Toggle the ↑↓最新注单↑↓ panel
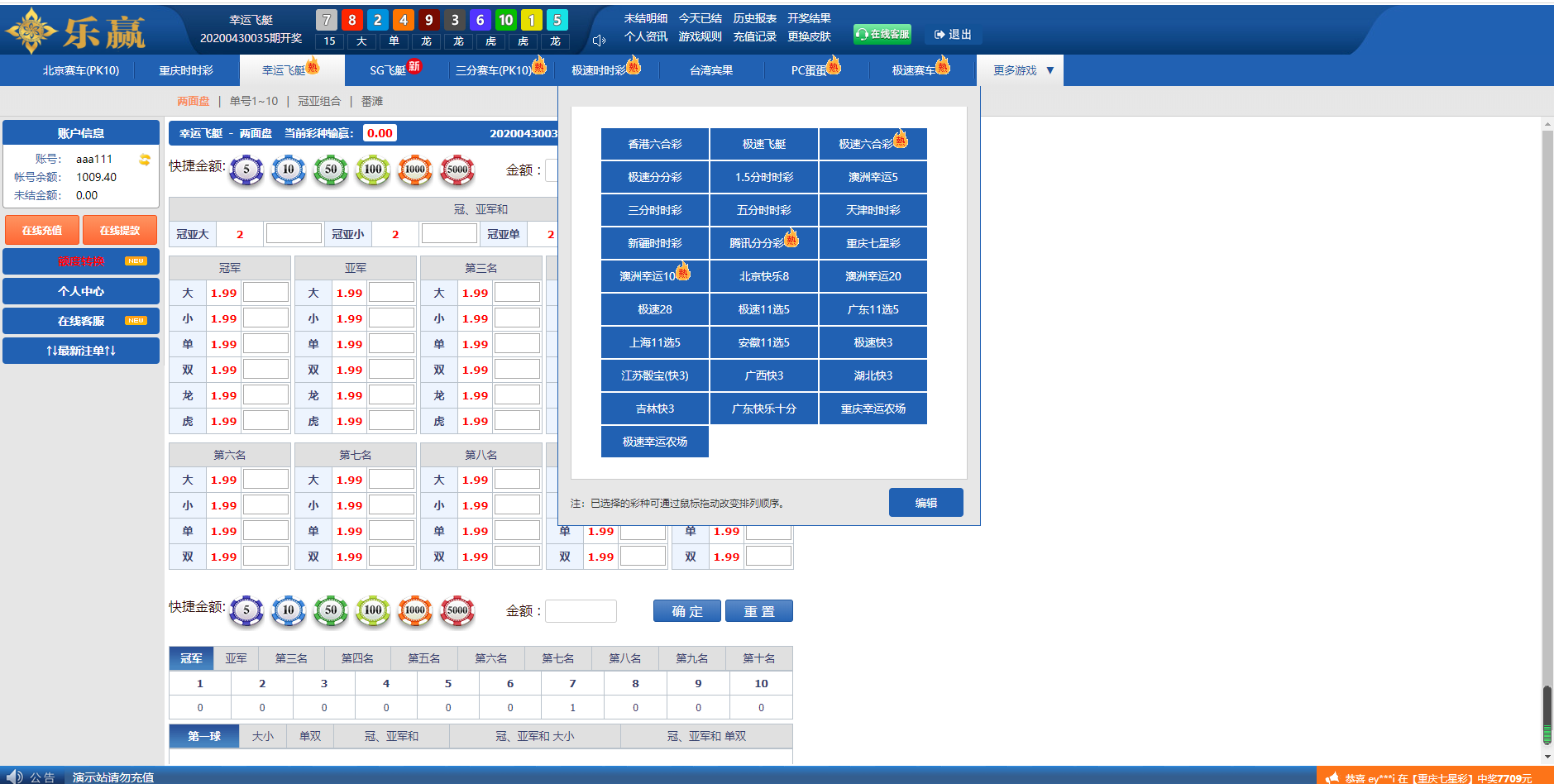Viewport: 1554px width, 784px height. coord(81,351)
